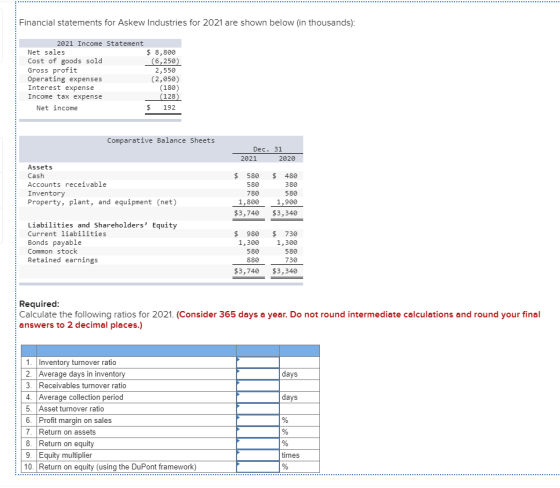Click the '2021 Income Statement' header
560x488 pixels.
pos(100,43)
